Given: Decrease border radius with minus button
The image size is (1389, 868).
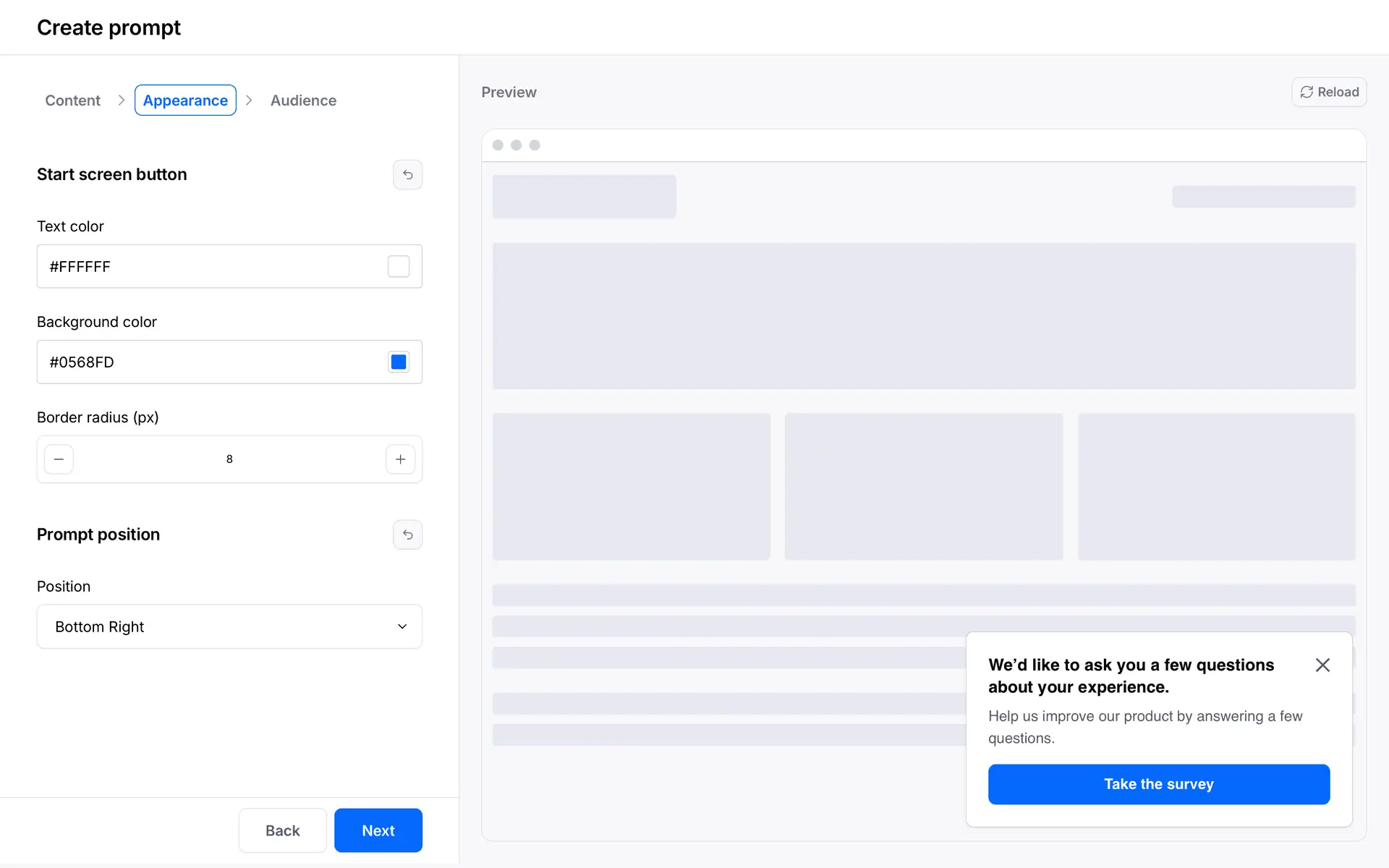Looking at the screenshot, I should coord(59,459).
